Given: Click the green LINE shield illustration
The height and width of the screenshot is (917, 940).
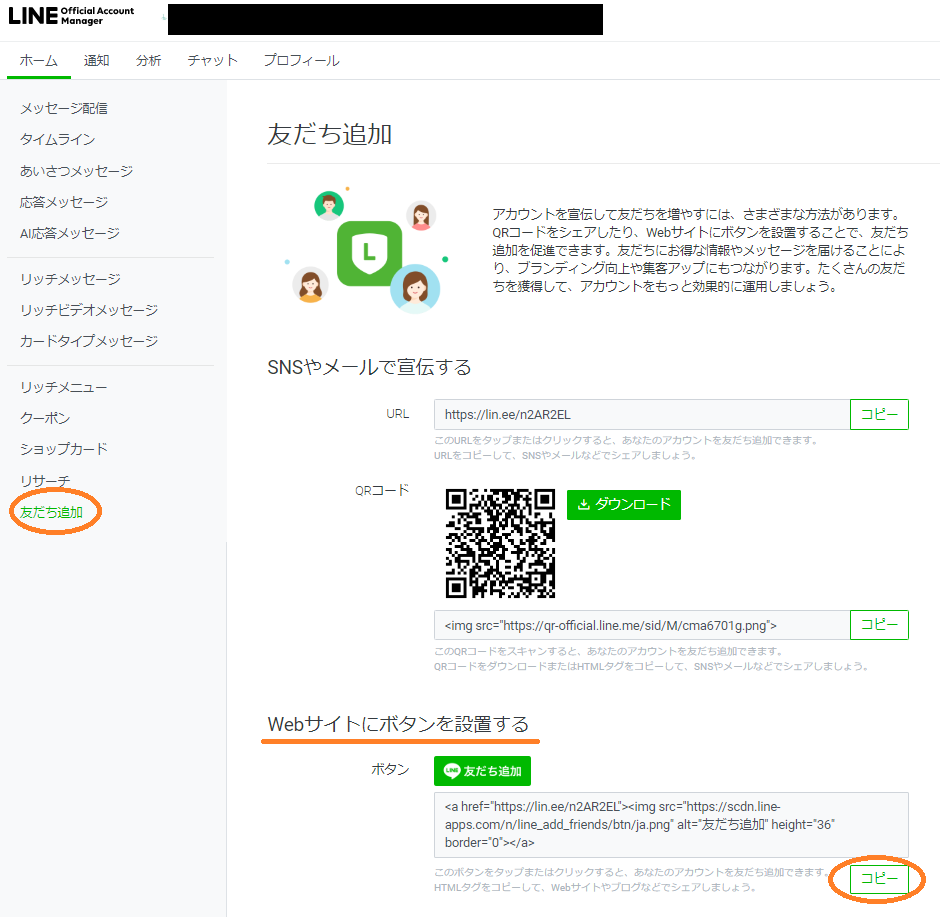Looking at the screenshot, I should point(369,253).
